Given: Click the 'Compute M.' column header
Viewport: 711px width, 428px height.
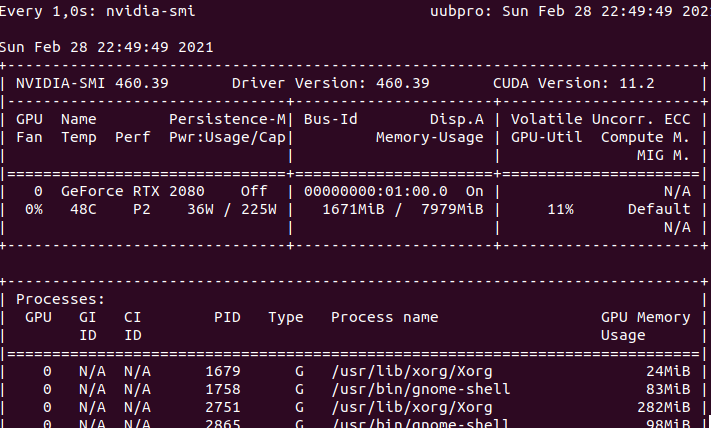Looking at the screenshot, I should tap(646, 138).
